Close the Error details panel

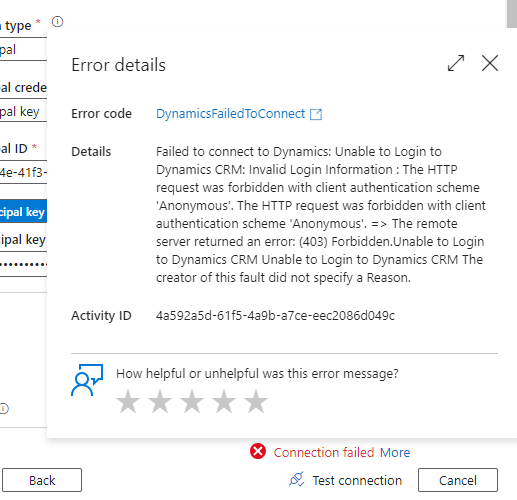click(490, 63)
